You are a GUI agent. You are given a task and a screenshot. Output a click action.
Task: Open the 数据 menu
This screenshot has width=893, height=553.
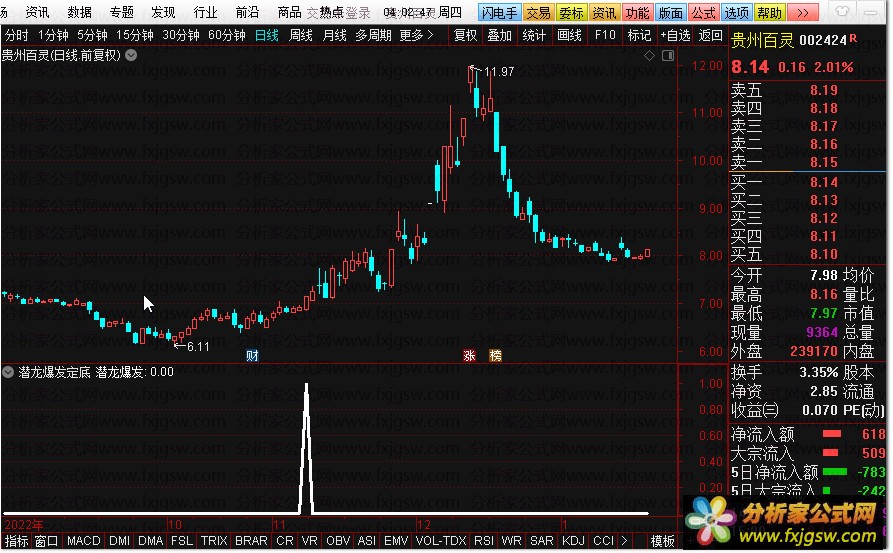pyautogui.click(x=79, y=12)
